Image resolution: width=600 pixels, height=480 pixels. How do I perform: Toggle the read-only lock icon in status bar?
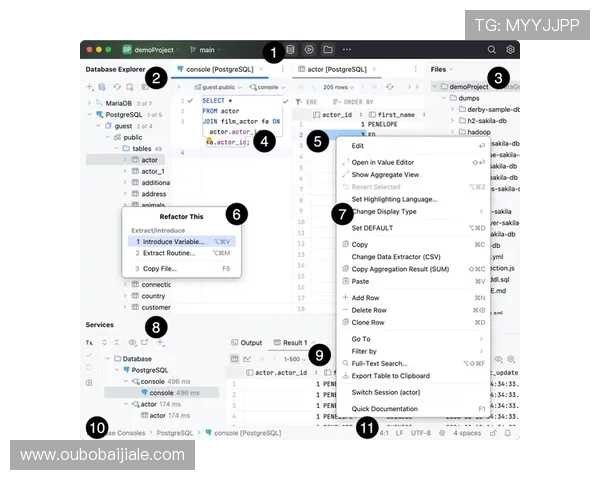click(493, 433)
